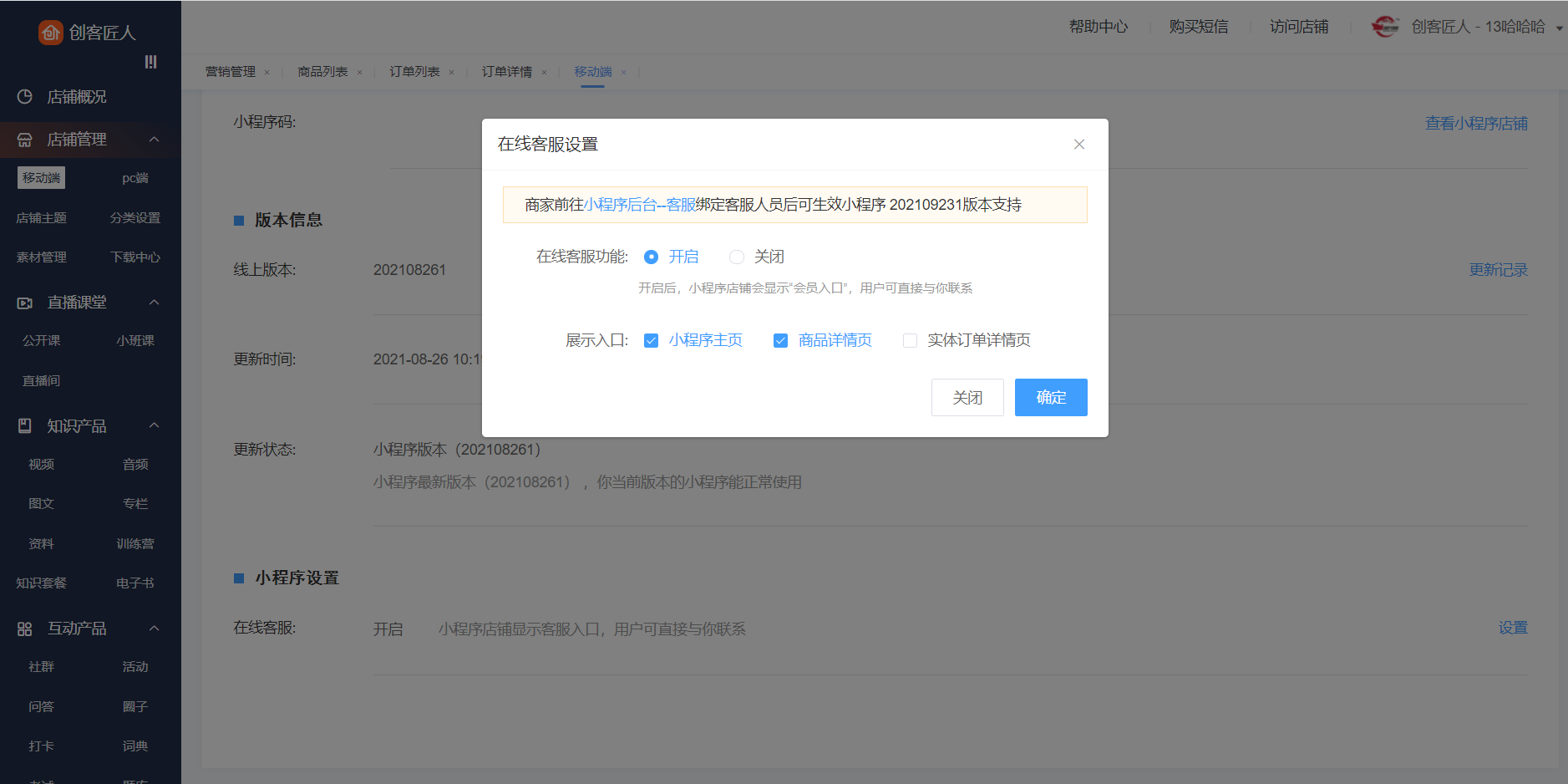Select the 关闭 radio option
The height and width of the screenshot is (784, 1568).
[736, 257]
